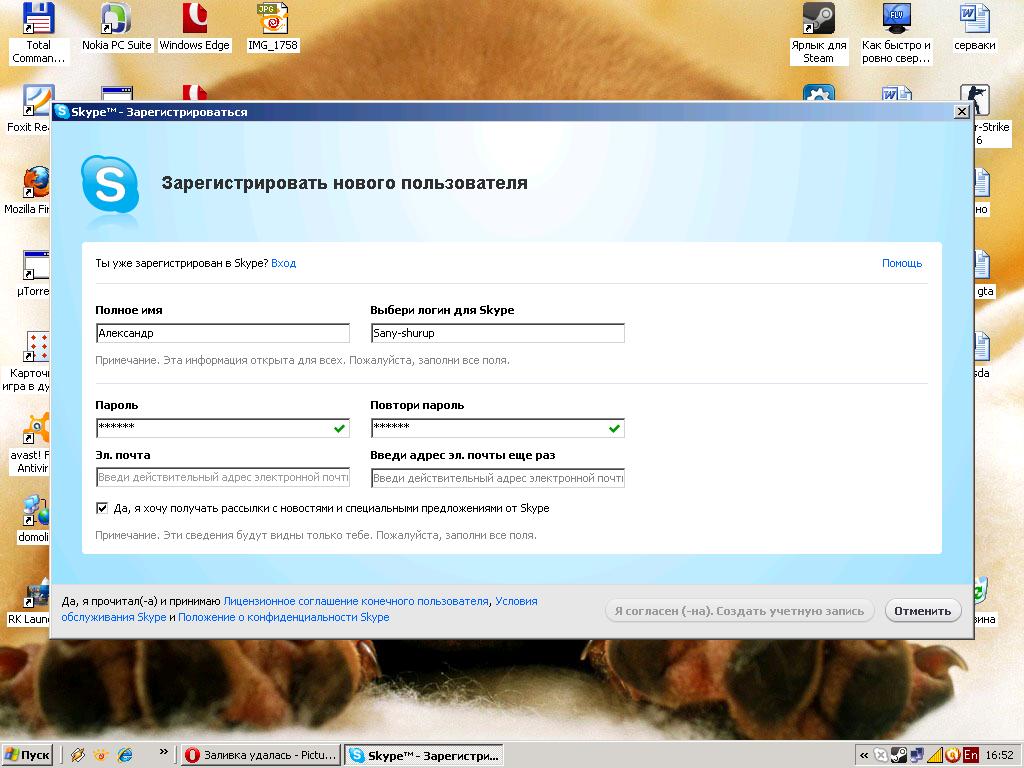Viewport: 1024px width, 768px height.
Task: Open the FLV video file icon on desktop
Action: (896, 33)
